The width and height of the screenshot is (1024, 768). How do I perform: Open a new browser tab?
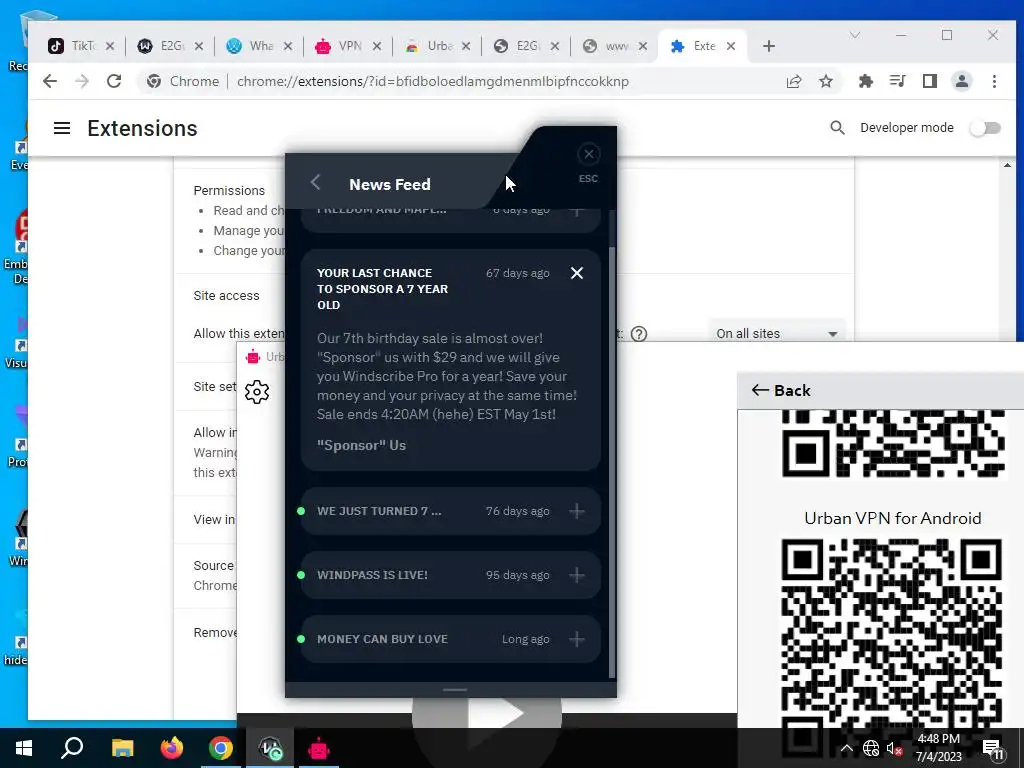769,46
